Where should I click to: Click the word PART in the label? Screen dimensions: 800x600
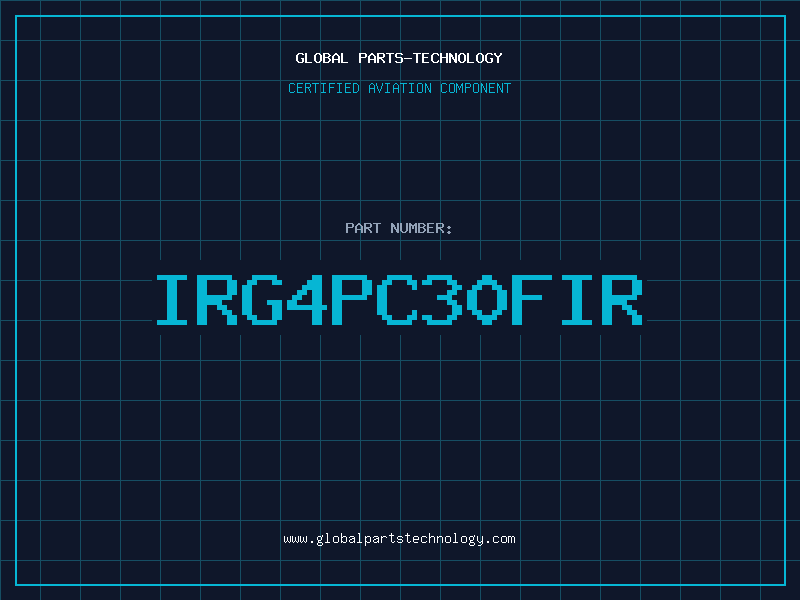click(x=363, y=228)
